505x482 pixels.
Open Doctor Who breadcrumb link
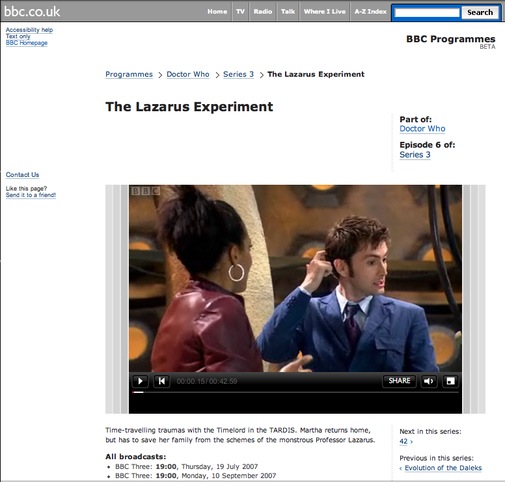point(188,74)
